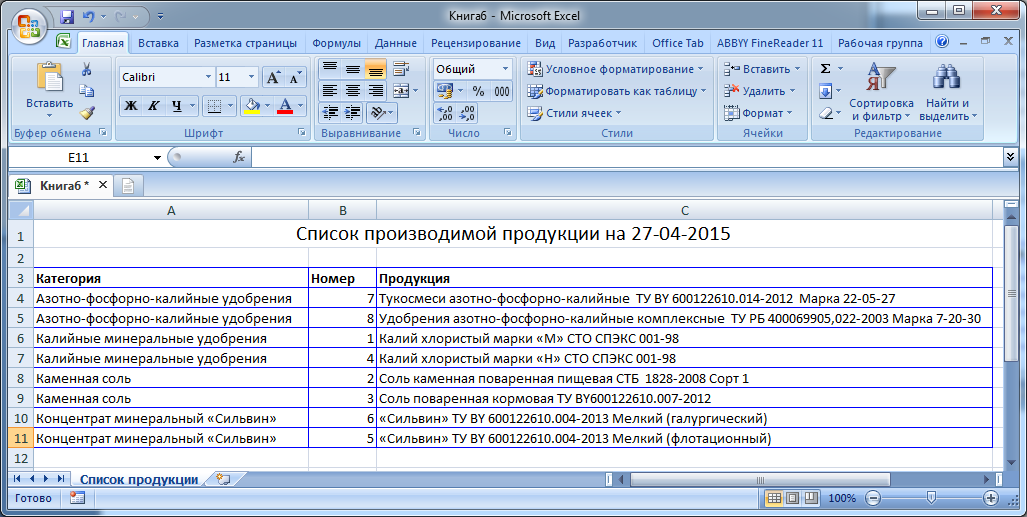The height and width of the screenshot is (517, 1027).
Task: Increase indent icon
Action: 353,113
